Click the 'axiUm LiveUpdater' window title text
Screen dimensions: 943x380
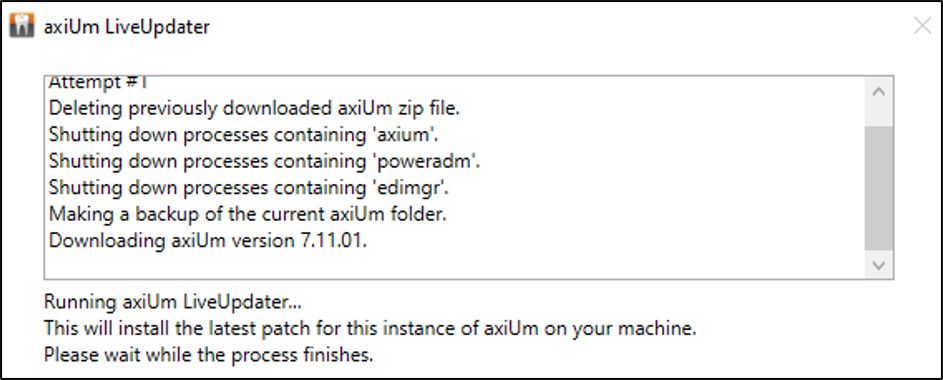(127, 27)
